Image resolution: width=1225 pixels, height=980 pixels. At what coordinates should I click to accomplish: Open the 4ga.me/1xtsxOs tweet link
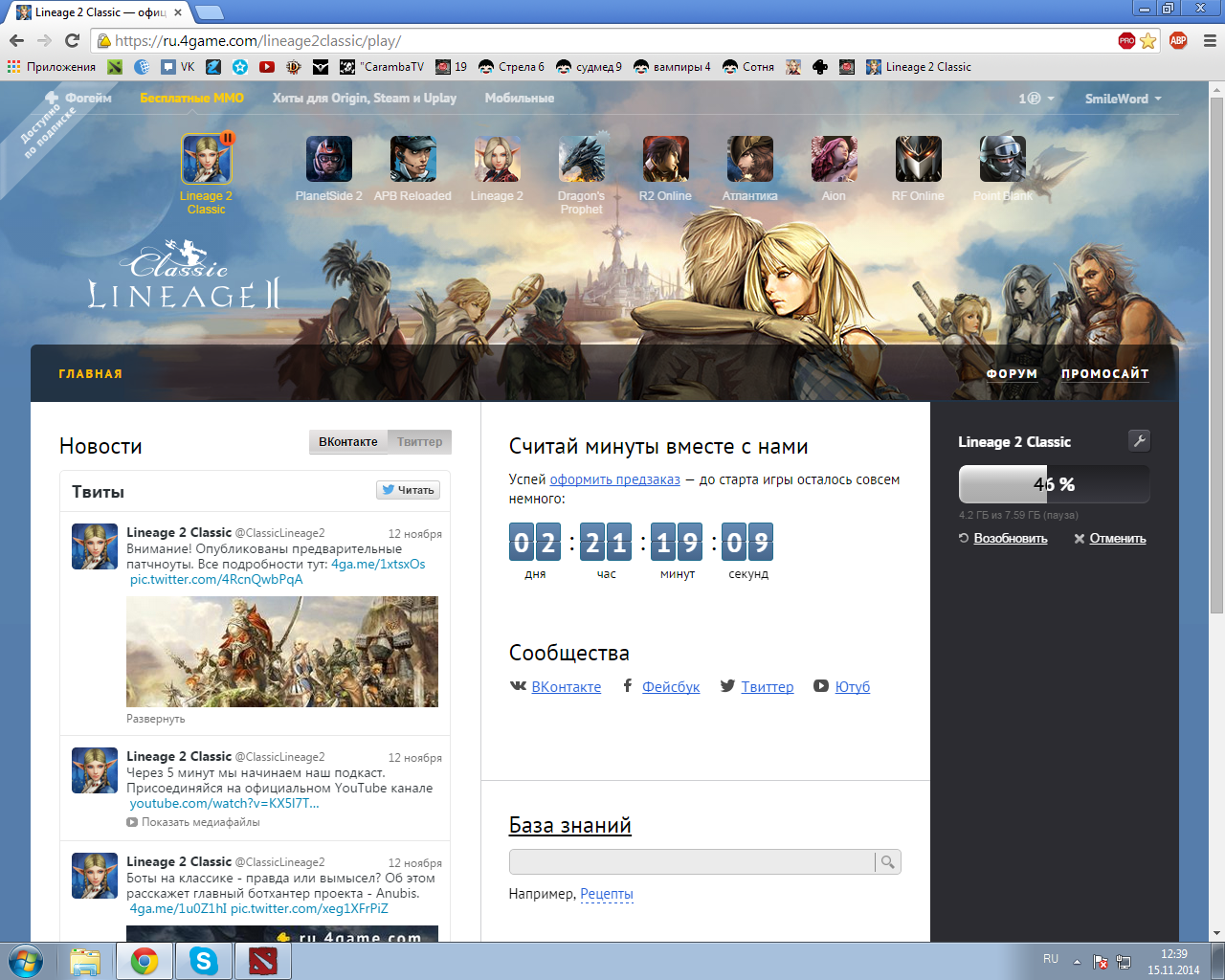point(378,564)
